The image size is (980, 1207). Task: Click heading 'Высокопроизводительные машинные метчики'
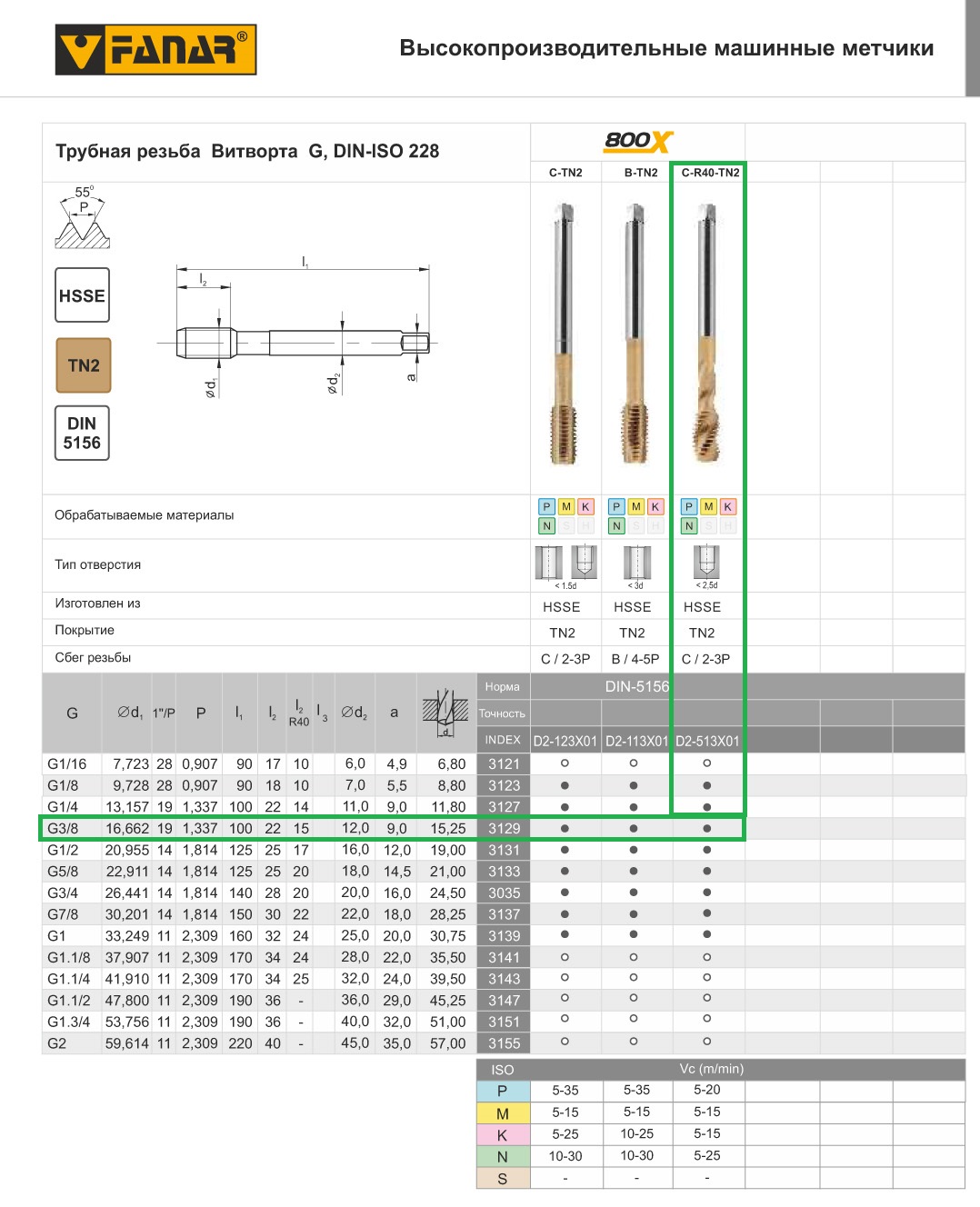666,48
